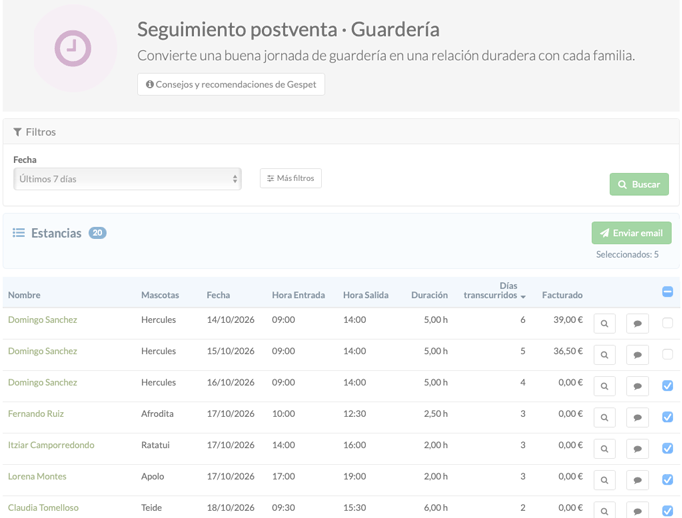Open comment bubble for Fernando Ruiz row
This screenshot has height=518, width=682.
pos(637,418)
